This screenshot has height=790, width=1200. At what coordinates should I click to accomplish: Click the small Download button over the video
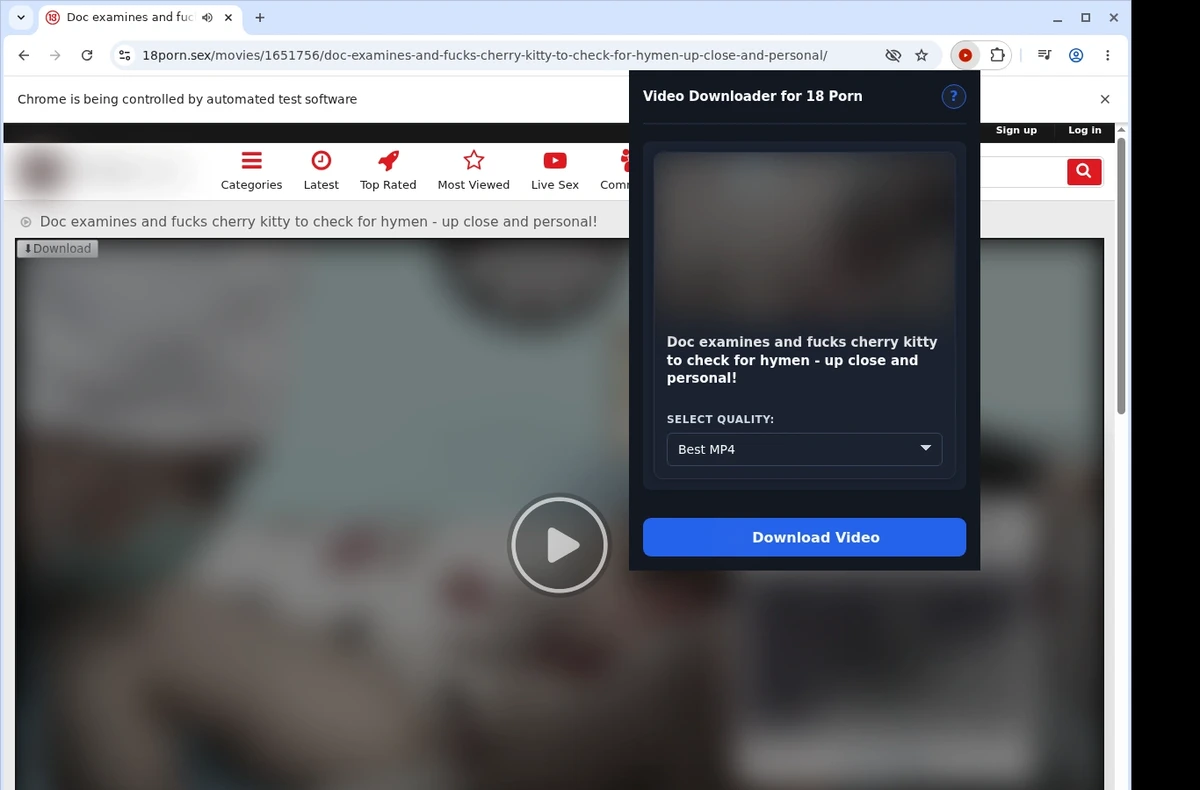(x=57, y=248)
